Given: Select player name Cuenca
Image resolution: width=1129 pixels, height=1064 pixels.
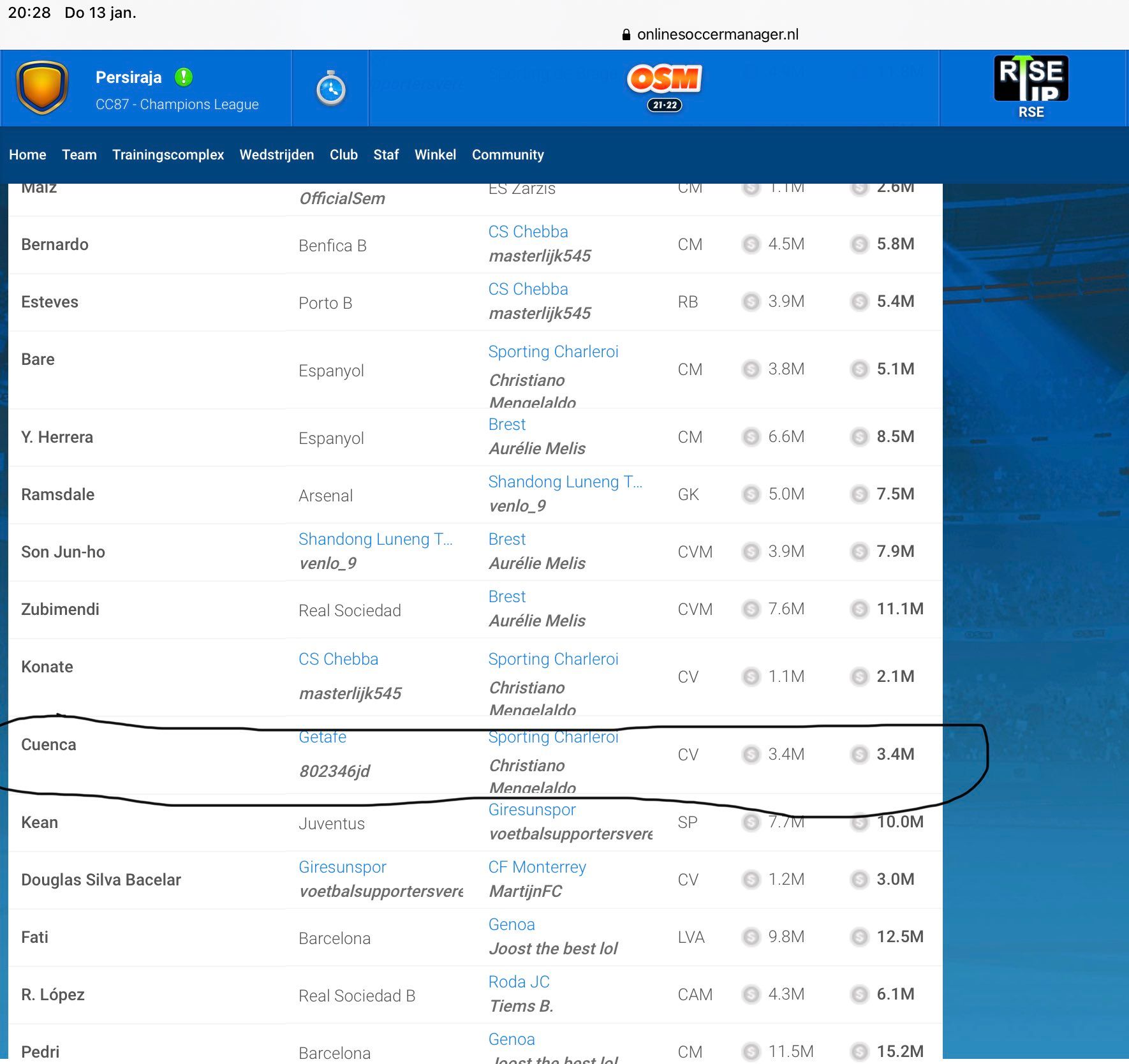Looking at the screenshot, I should 48,744.
